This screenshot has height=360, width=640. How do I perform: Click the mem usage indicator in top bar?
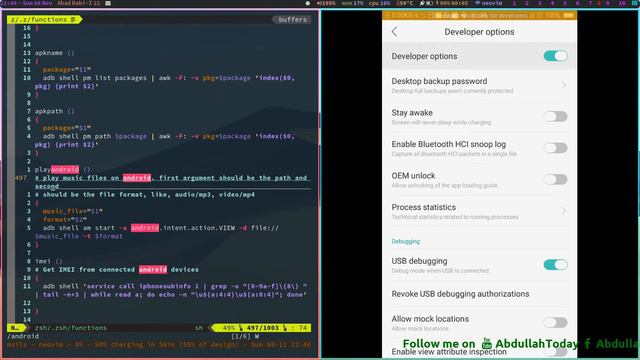(x=353, y=3)
